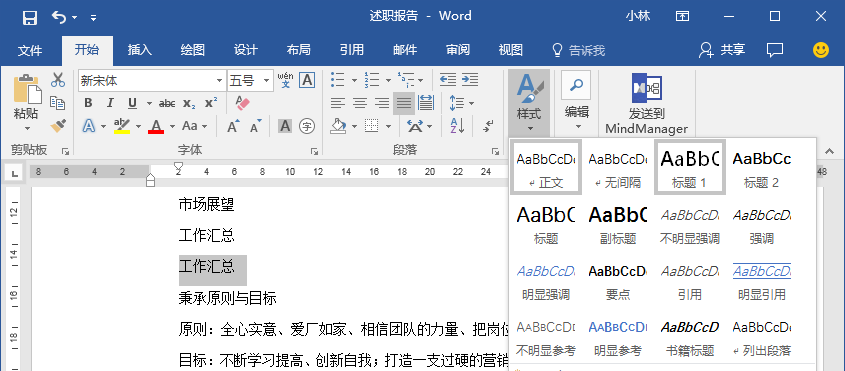845x371 pixels.
Task: Click the multilevel list icon
Action: click(406, 80)
